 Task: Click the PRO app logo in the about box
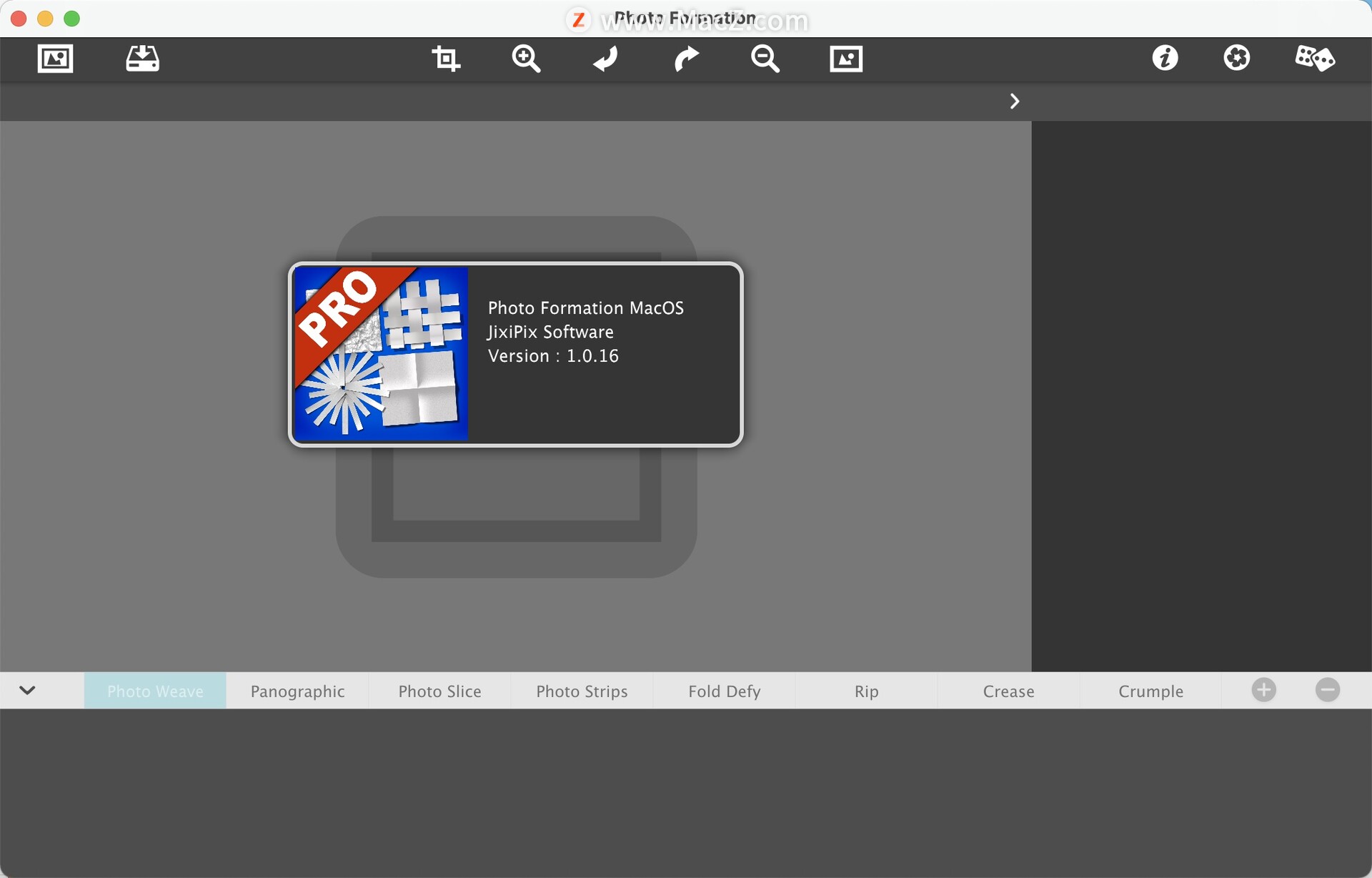tap(381, 354)
